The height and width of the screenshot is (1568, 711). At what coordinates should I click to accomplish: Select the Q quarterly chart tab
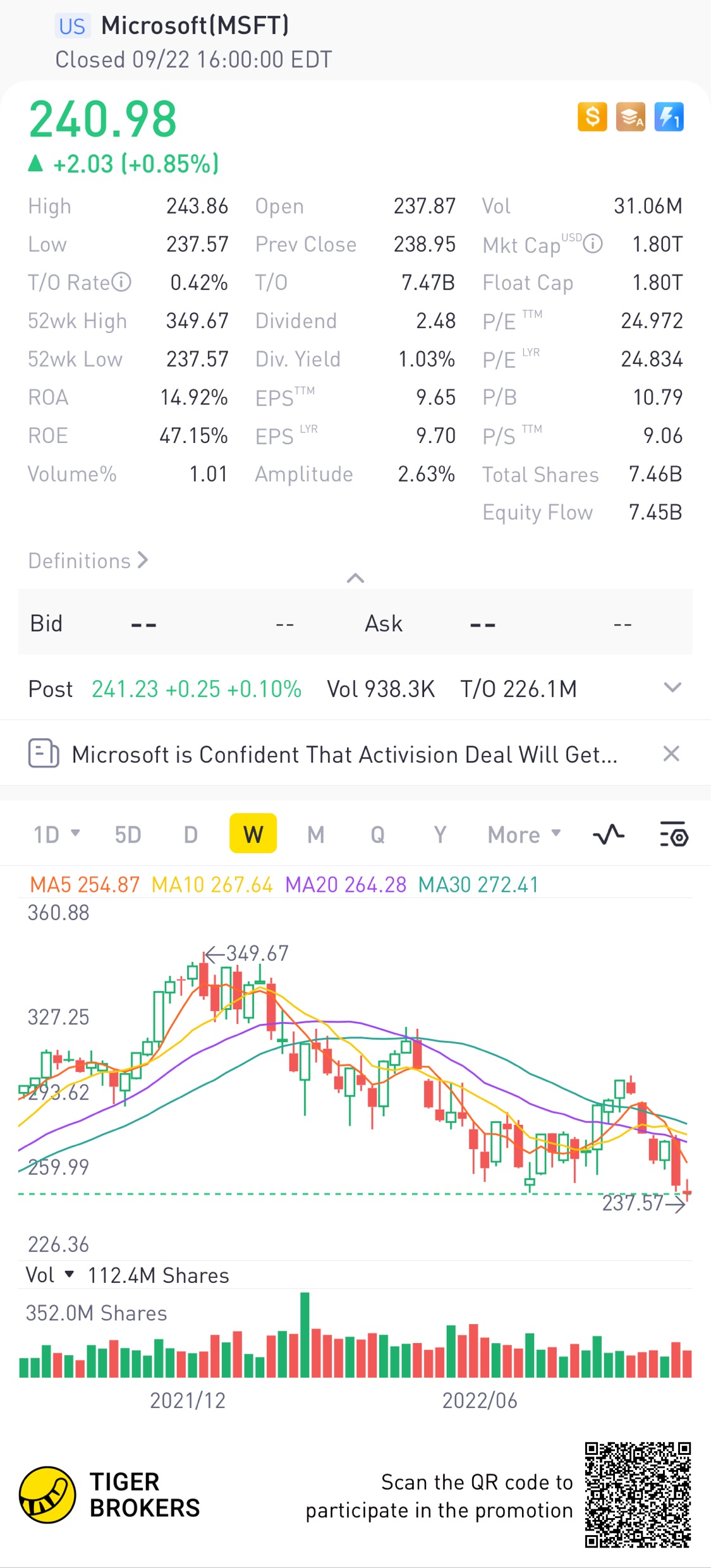pos(377,834)
